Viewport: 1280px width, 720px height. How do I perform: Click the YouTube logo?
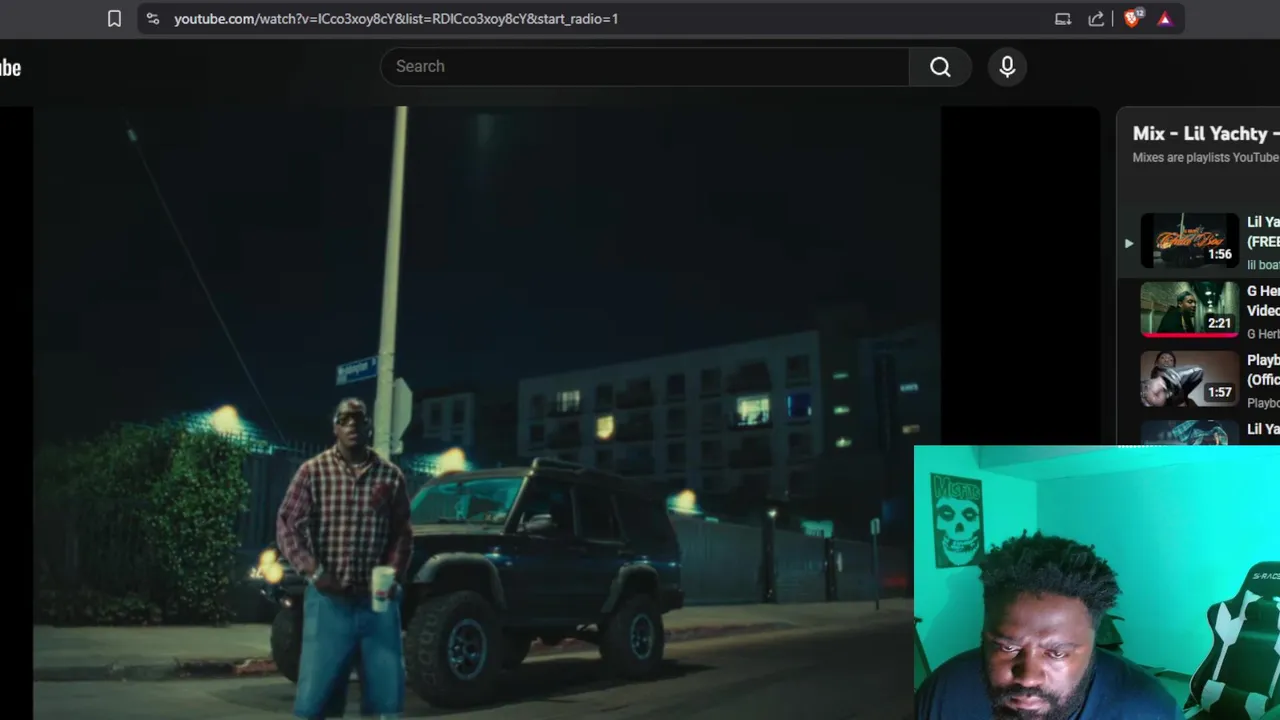pos(10,68)
